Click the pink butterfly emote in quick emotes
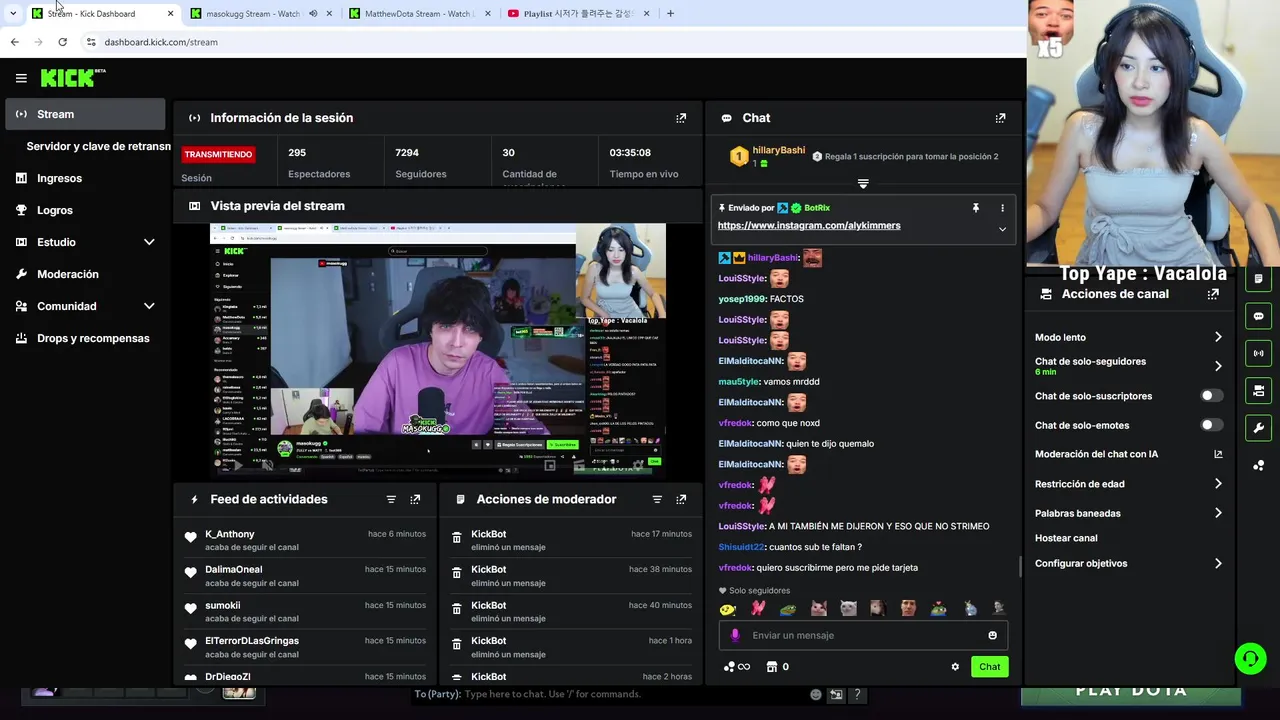Viewport: 1280px width, 720px height. (758, 608)
